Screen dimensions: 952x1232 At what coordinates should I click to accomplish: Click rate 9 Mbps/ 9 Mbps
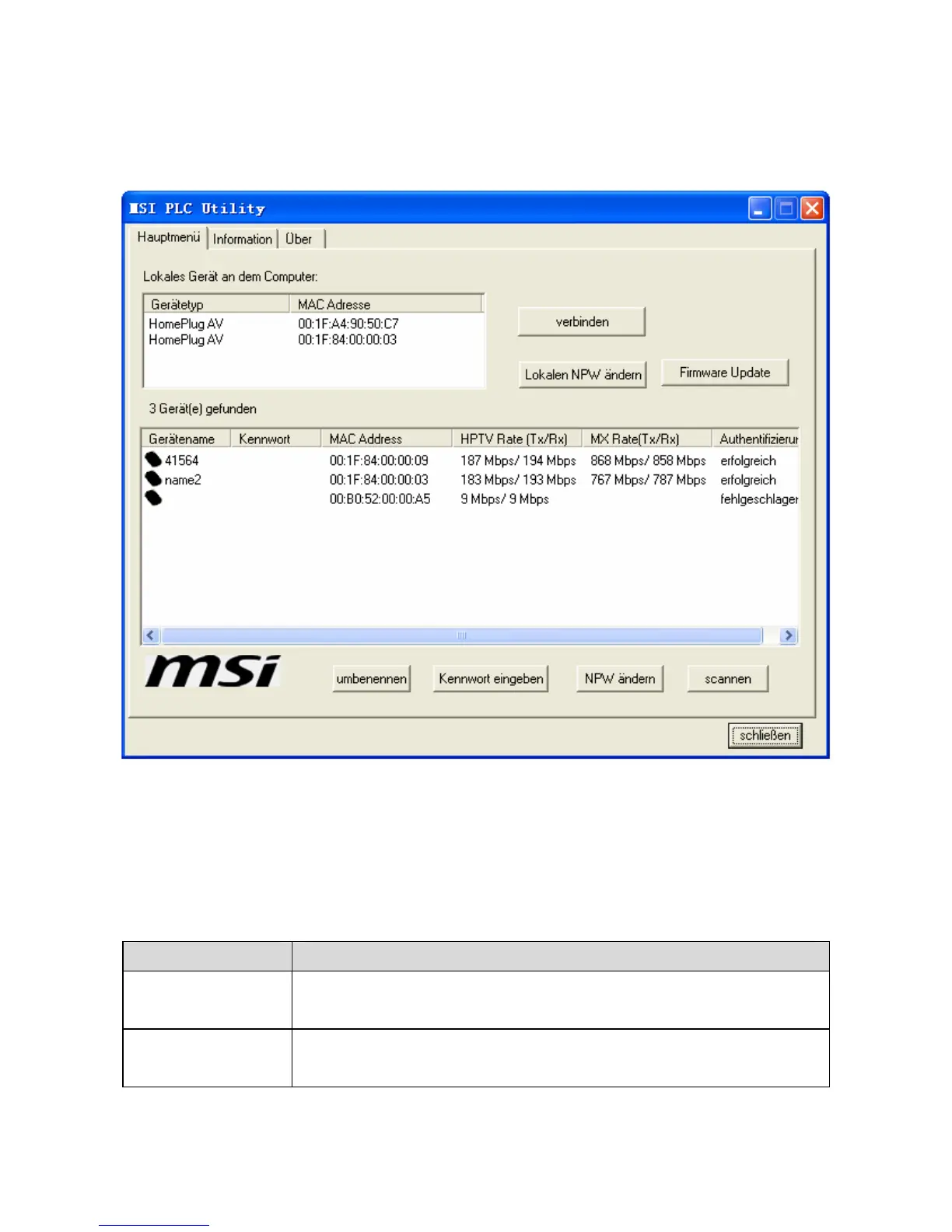505,499
